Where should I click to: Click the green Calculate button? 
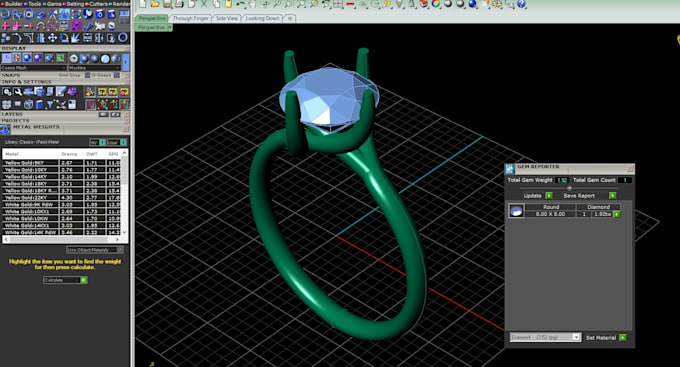tap(84, 280)
